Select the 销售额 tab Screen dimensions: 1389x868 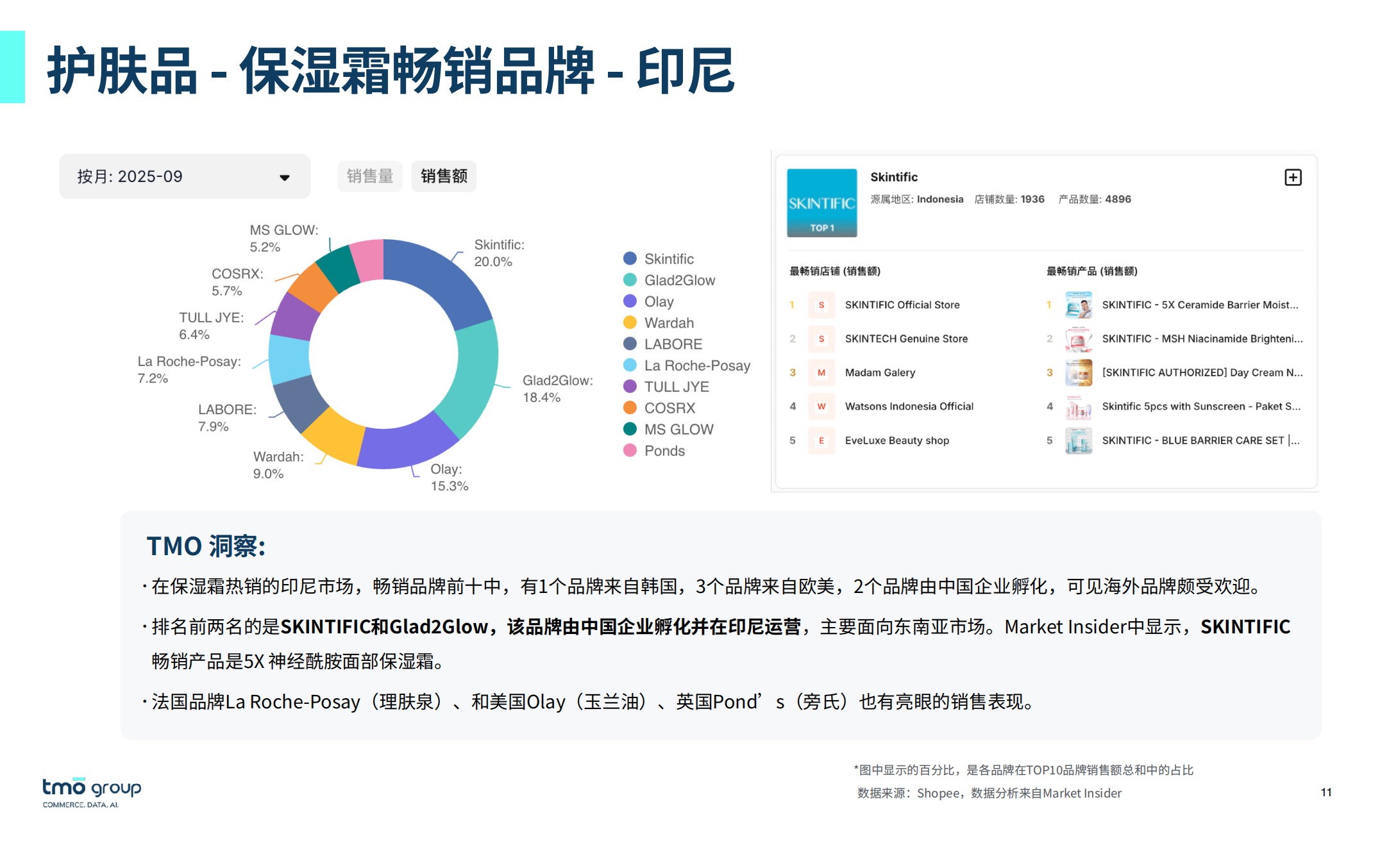point(444,176)
